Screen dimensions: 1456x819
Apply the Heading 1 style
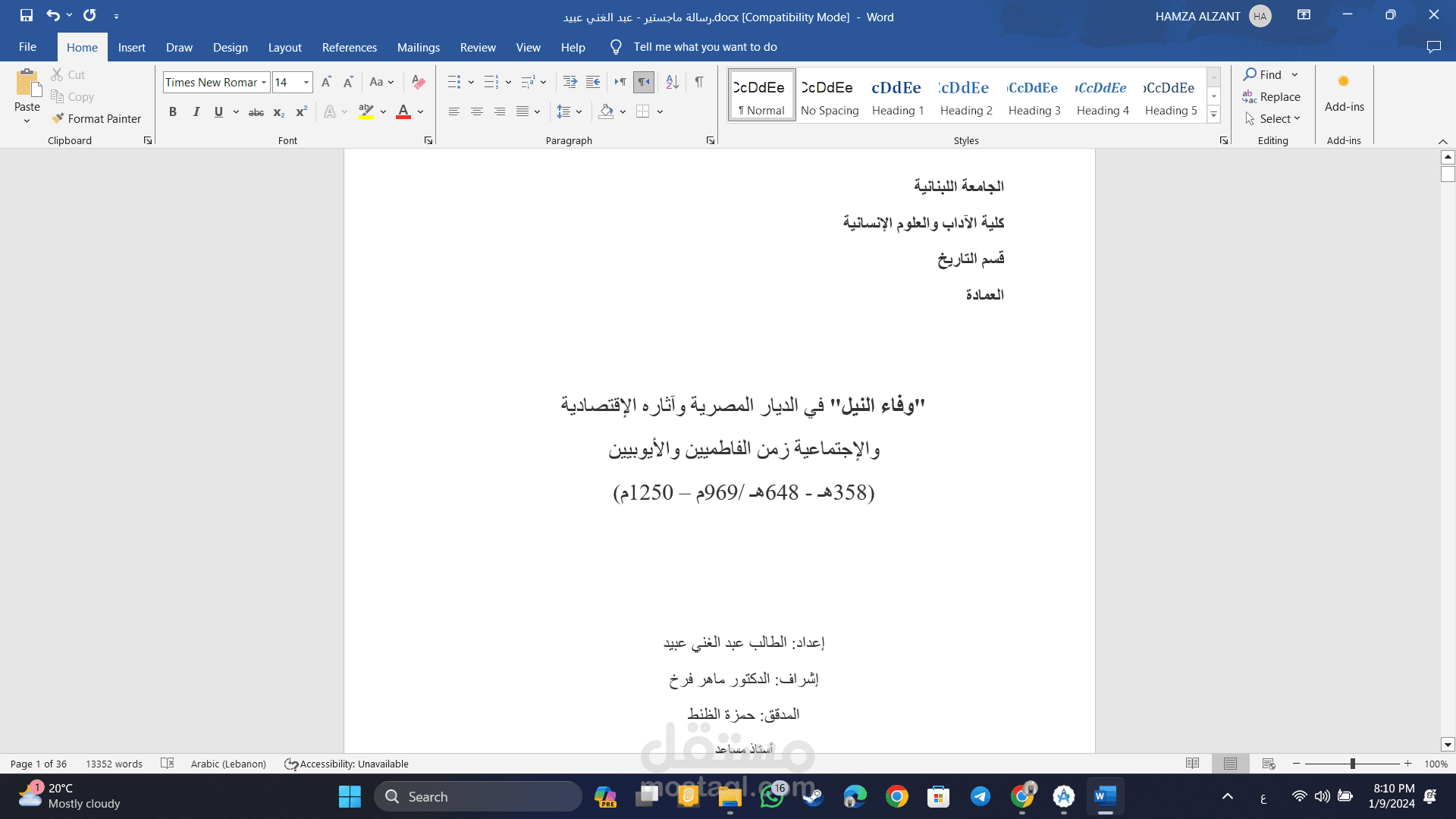[x=898, y=96]
